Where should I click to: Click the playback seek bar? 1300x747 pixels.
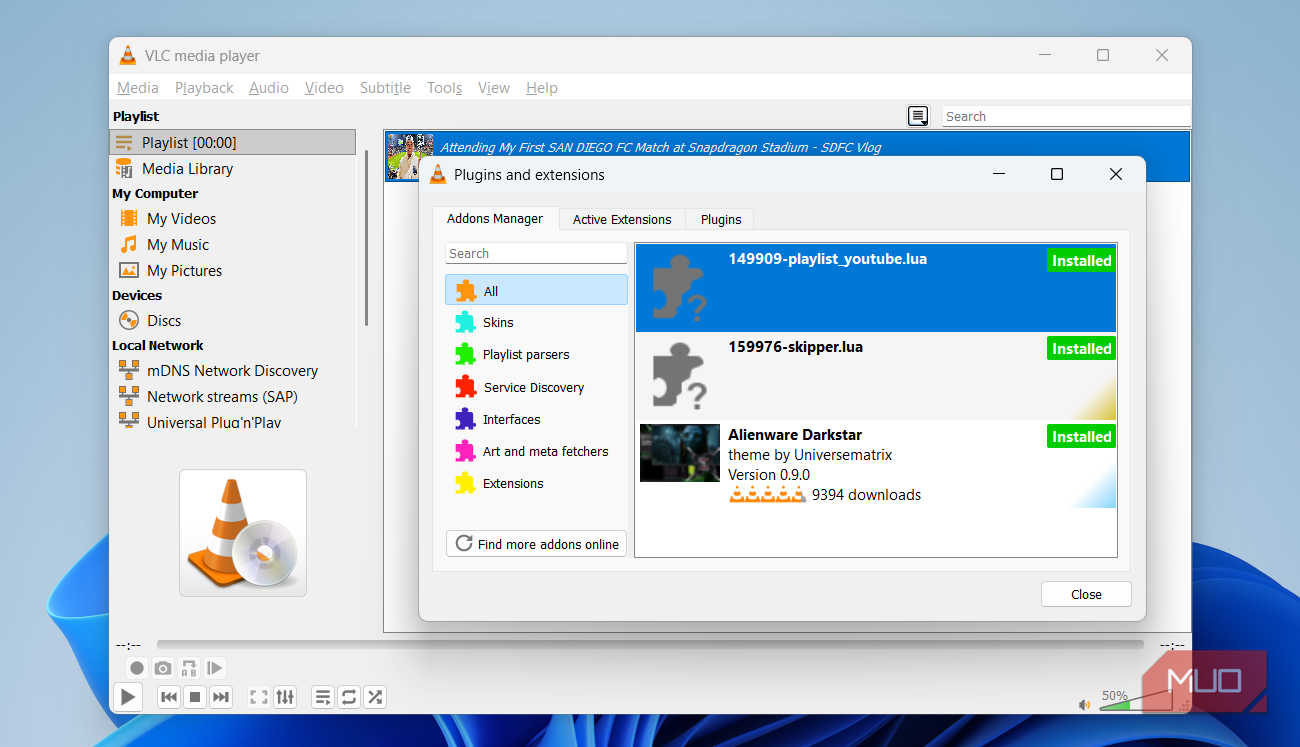point(650,645)
